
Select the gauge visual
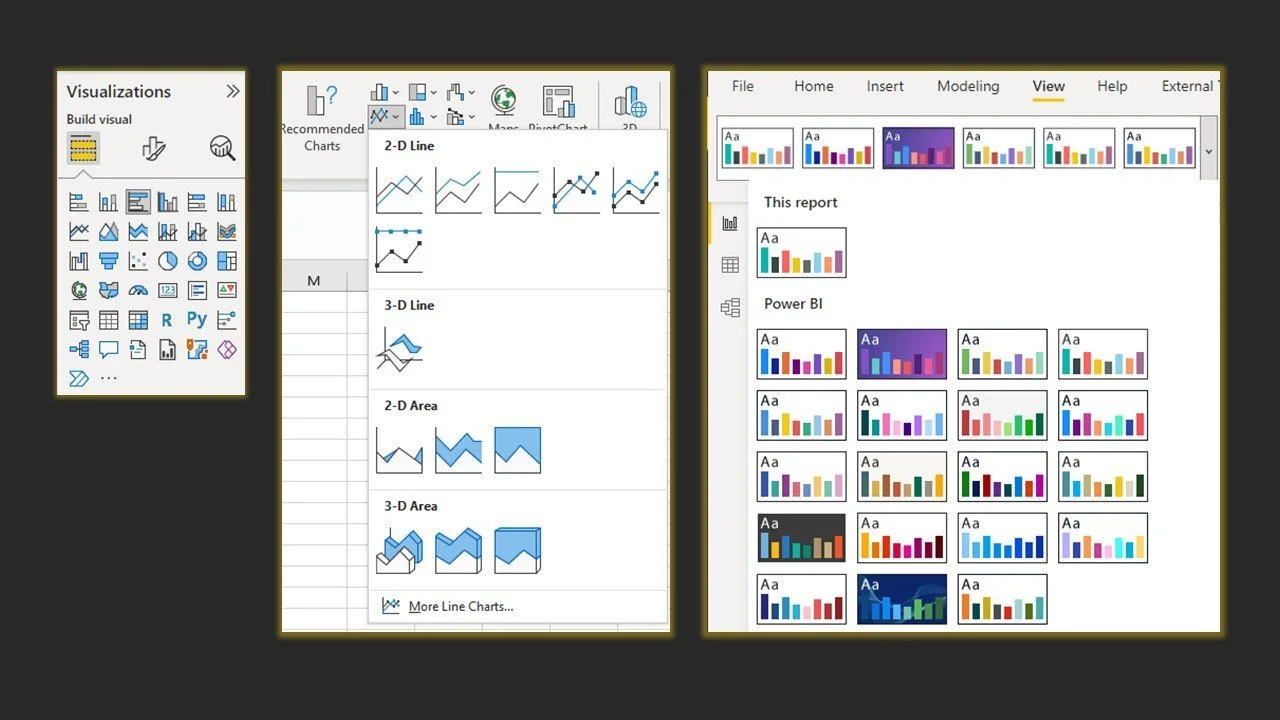139,291
